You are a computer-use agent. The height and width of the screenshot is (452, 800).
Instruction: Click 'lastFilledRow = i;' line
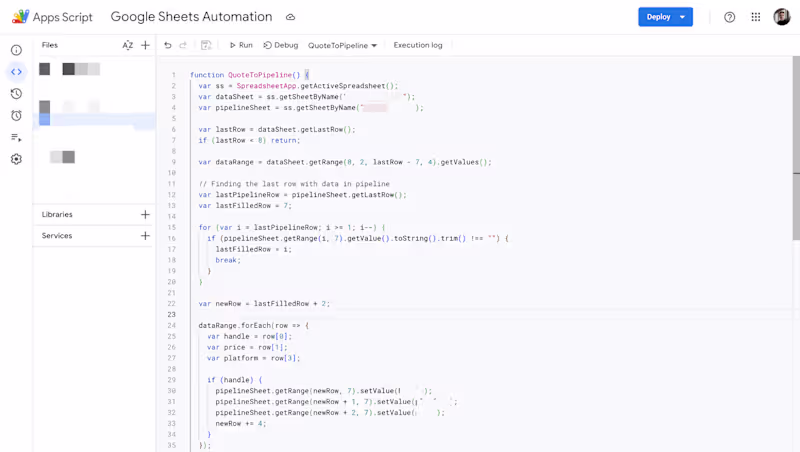(x=254, y=249)
